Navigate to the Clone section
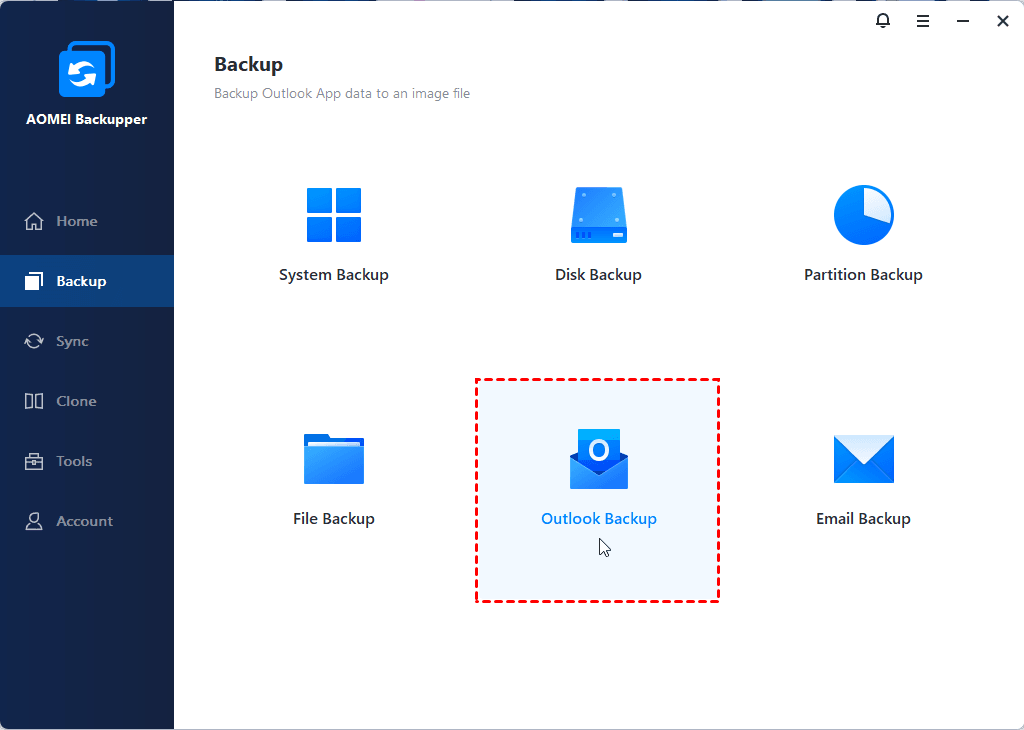 click(x=87, y=401)
